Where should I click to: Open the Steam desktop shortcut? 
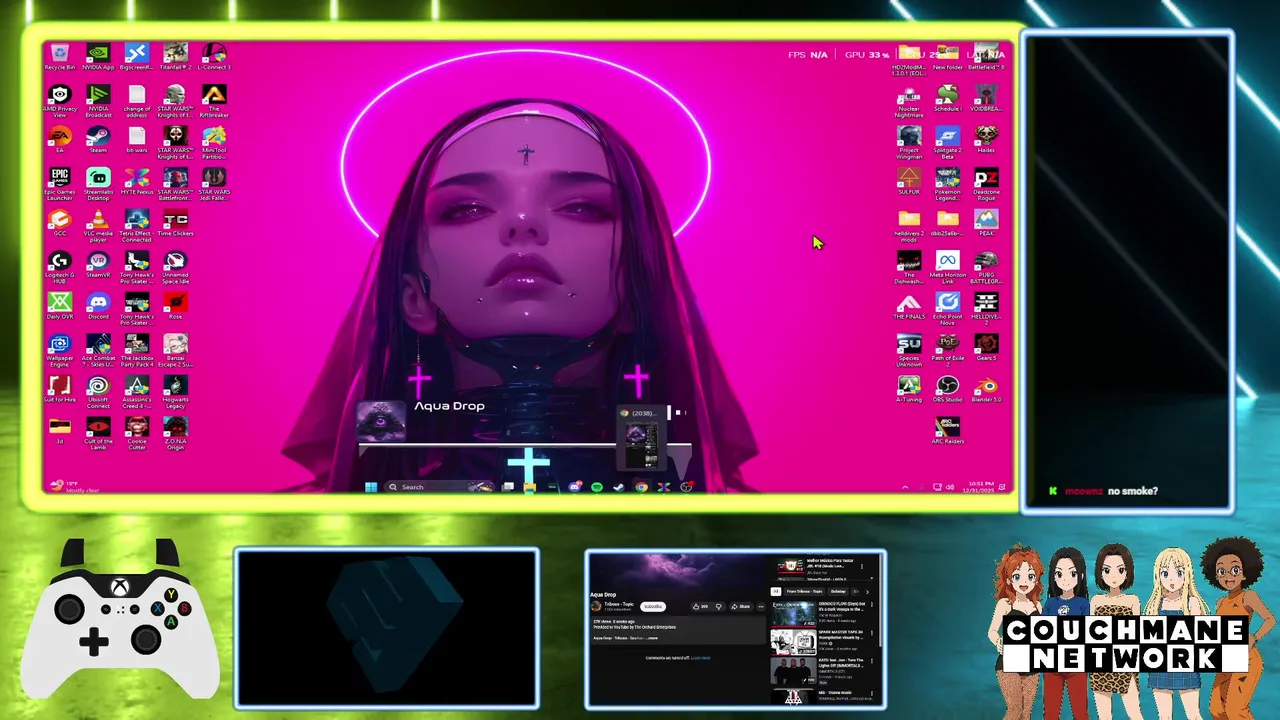[98, 140]
